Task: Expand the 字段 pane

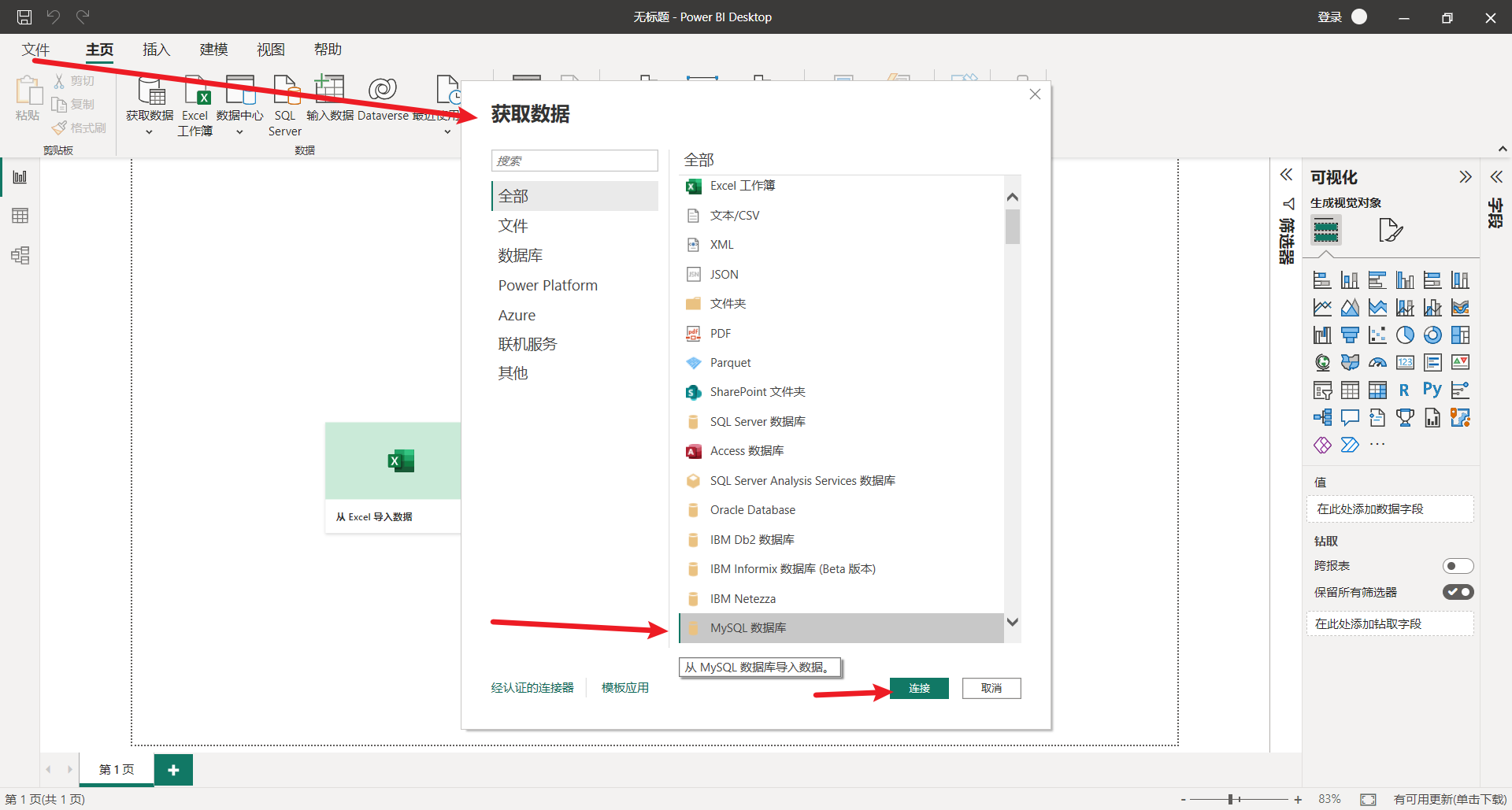Action: pyautogui.click(x=1496, y=177)
